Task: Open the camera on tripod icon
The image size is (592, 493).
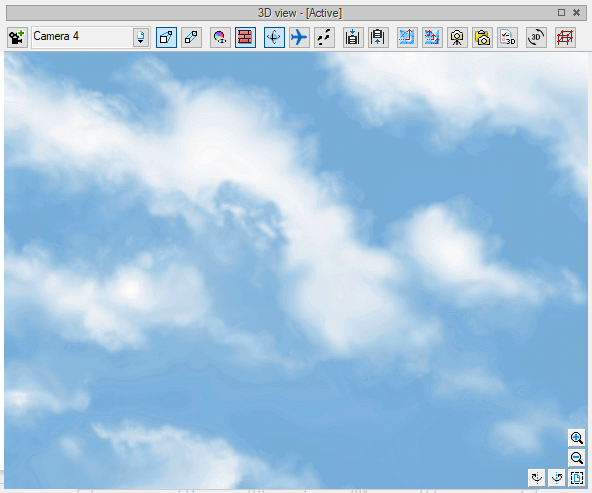Action: 457,37
